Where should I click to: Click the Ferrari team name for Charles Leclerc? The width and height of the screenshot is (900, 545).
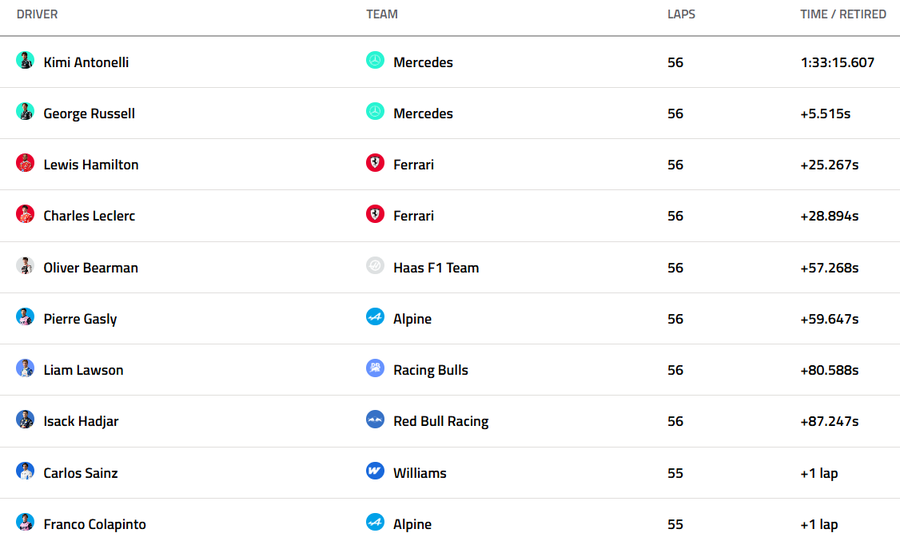coord(413,216)
